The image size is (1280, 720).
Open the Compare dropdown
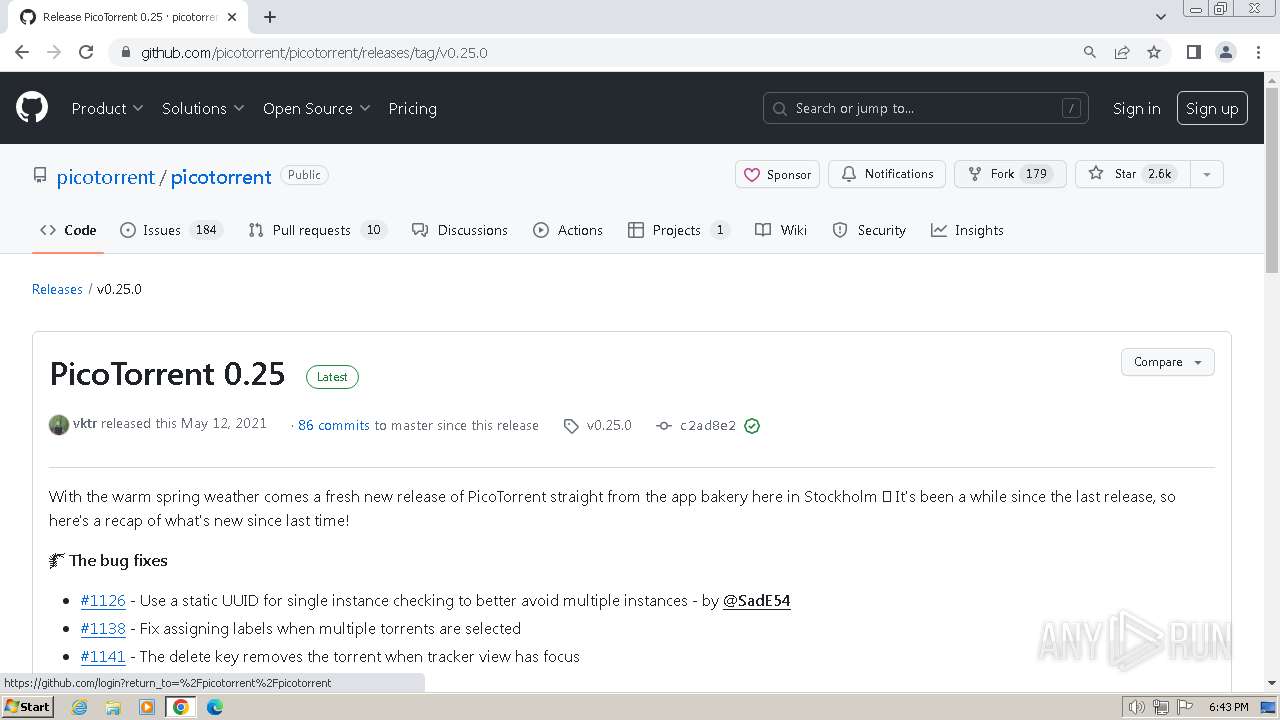1168,362
